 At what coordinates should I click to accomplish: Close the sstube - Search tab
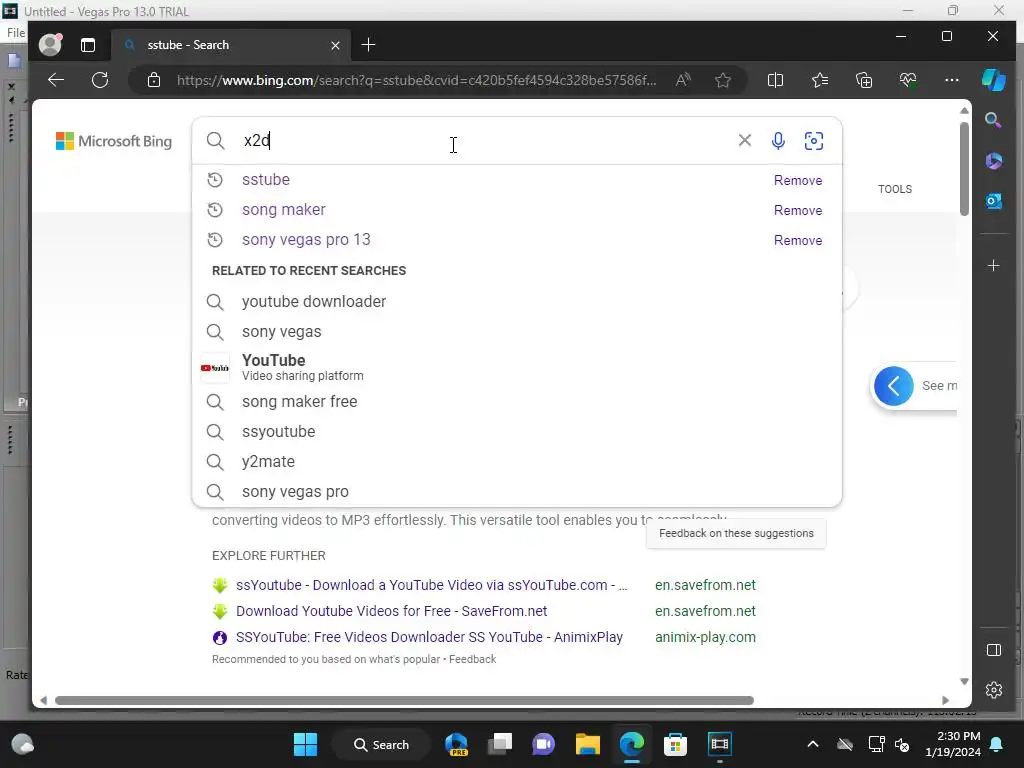[x=335, y=45]
